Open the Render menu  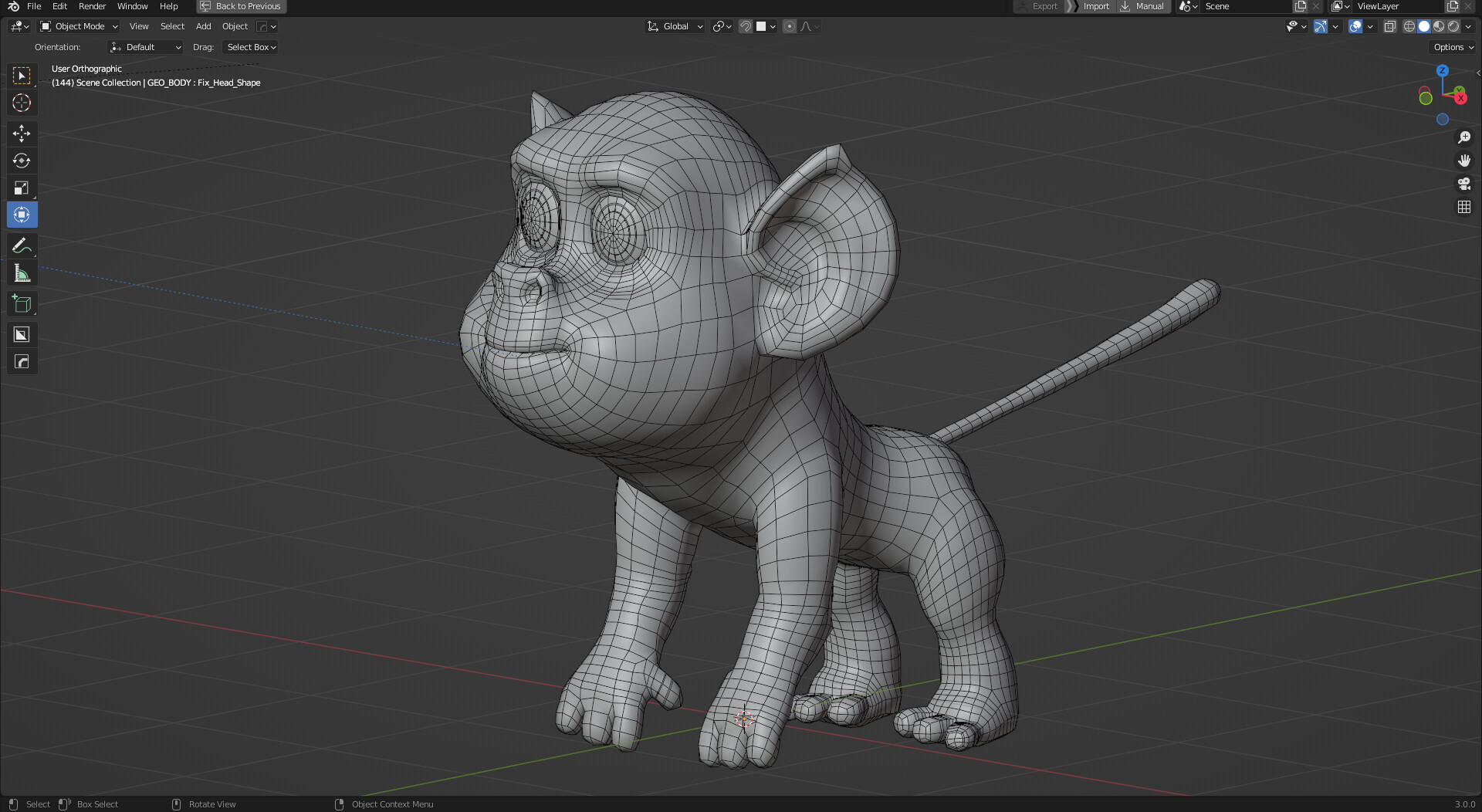tap(92, 6)
